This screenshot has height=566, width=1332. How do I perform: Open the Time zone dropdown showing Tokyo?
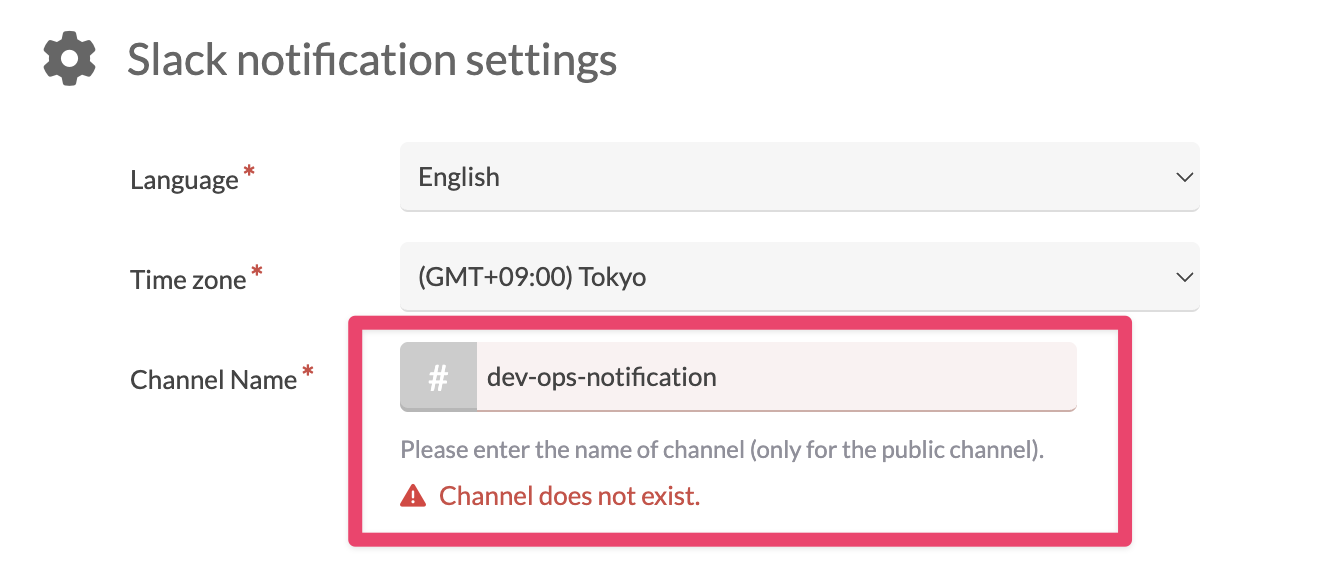[799, 277]
